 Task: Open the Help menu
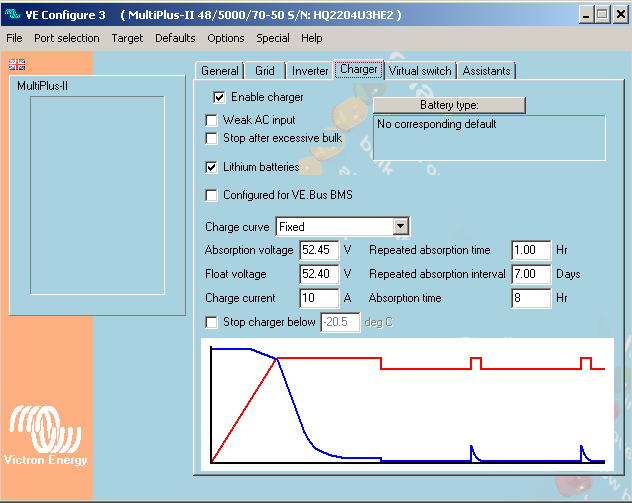tap(312, 38)
